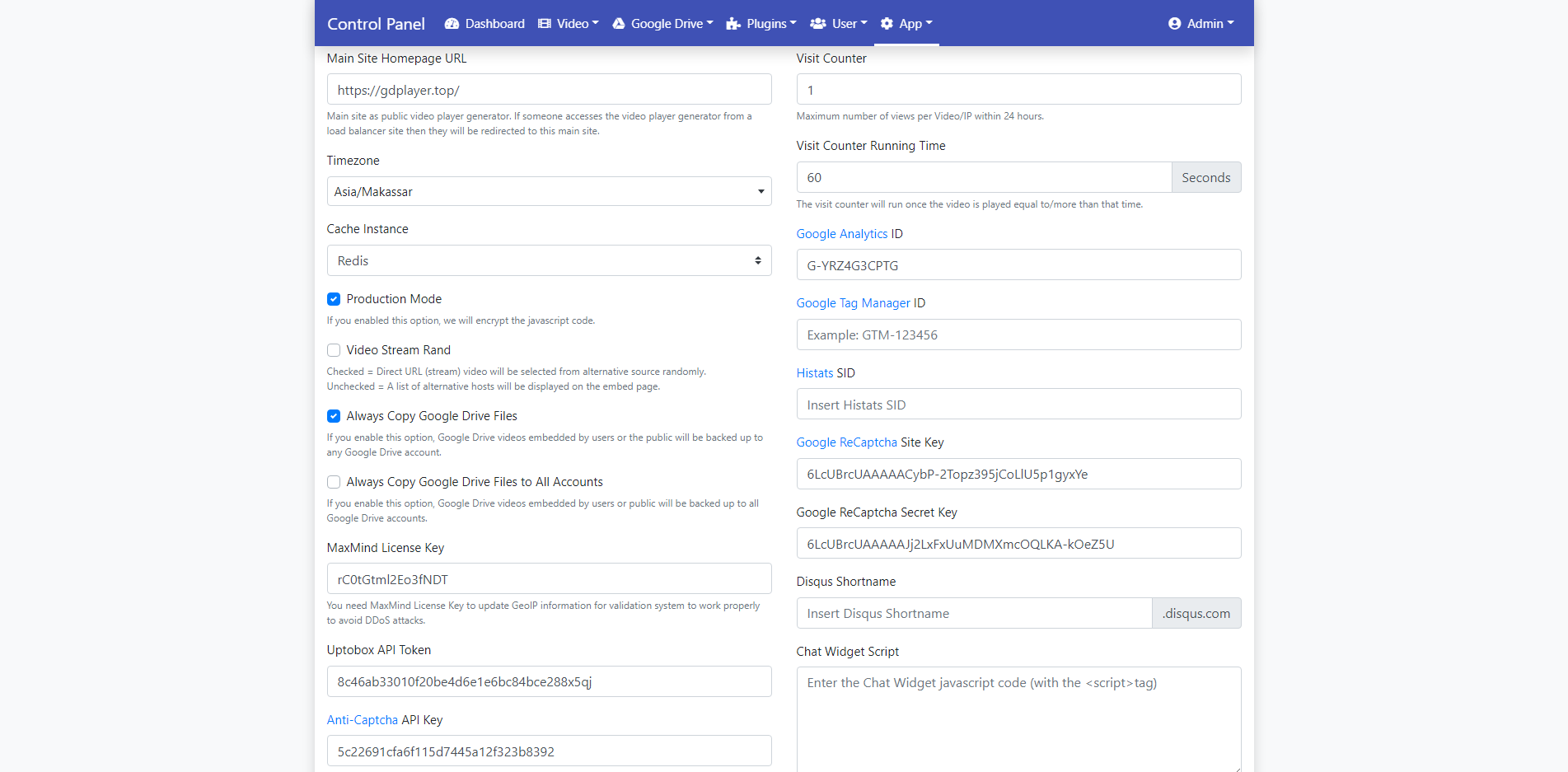The height and width of the screenshot is (772, 1568).
Task: Click the Admin profile icon
Action: tap(1174, 24)
